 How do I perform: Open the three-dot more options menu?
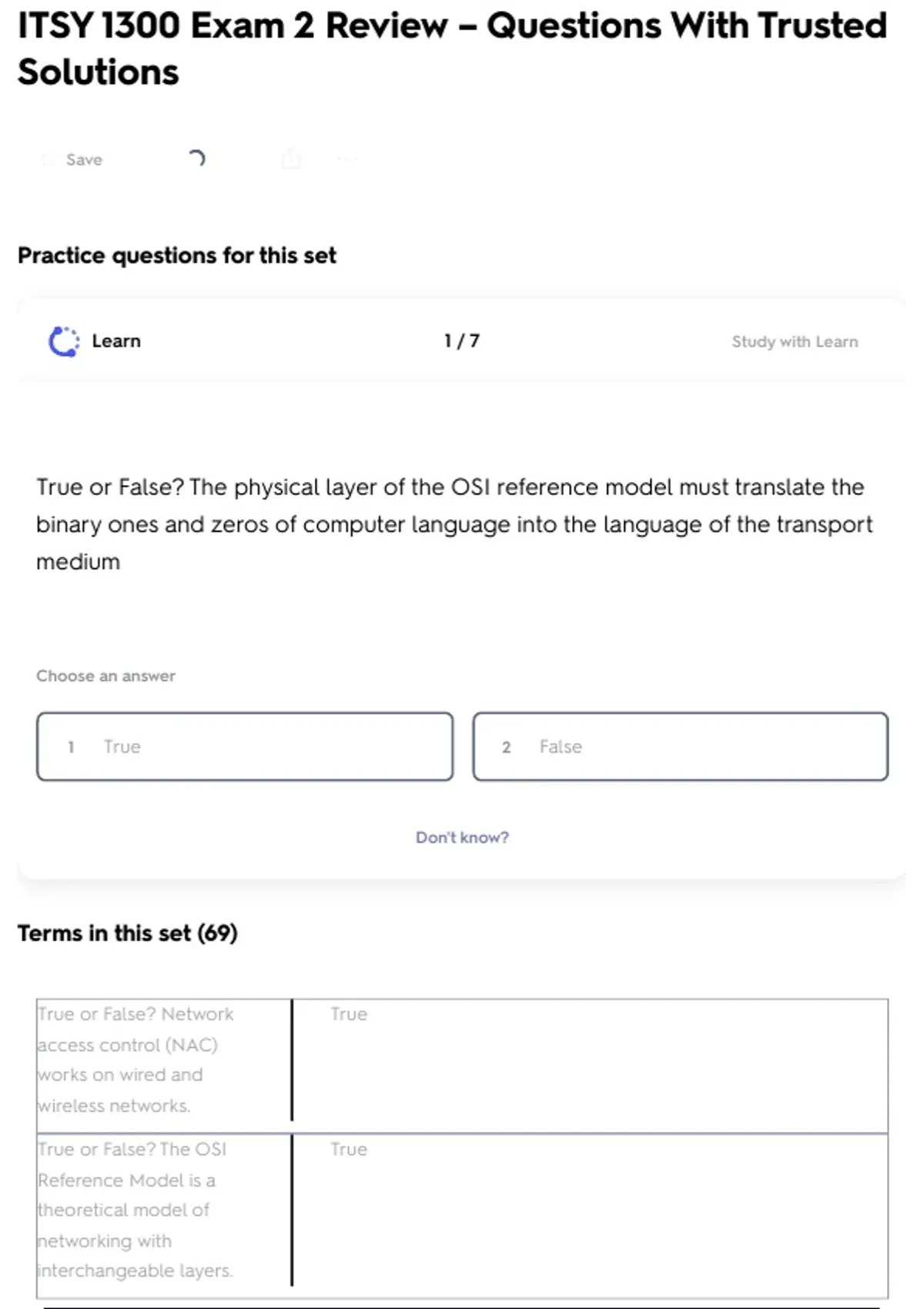346,159
